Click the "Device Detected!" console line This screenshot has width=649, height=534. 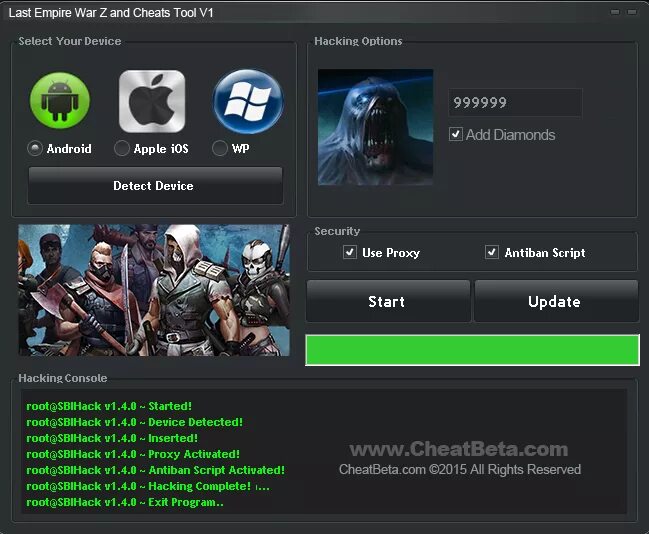point(135,422)
